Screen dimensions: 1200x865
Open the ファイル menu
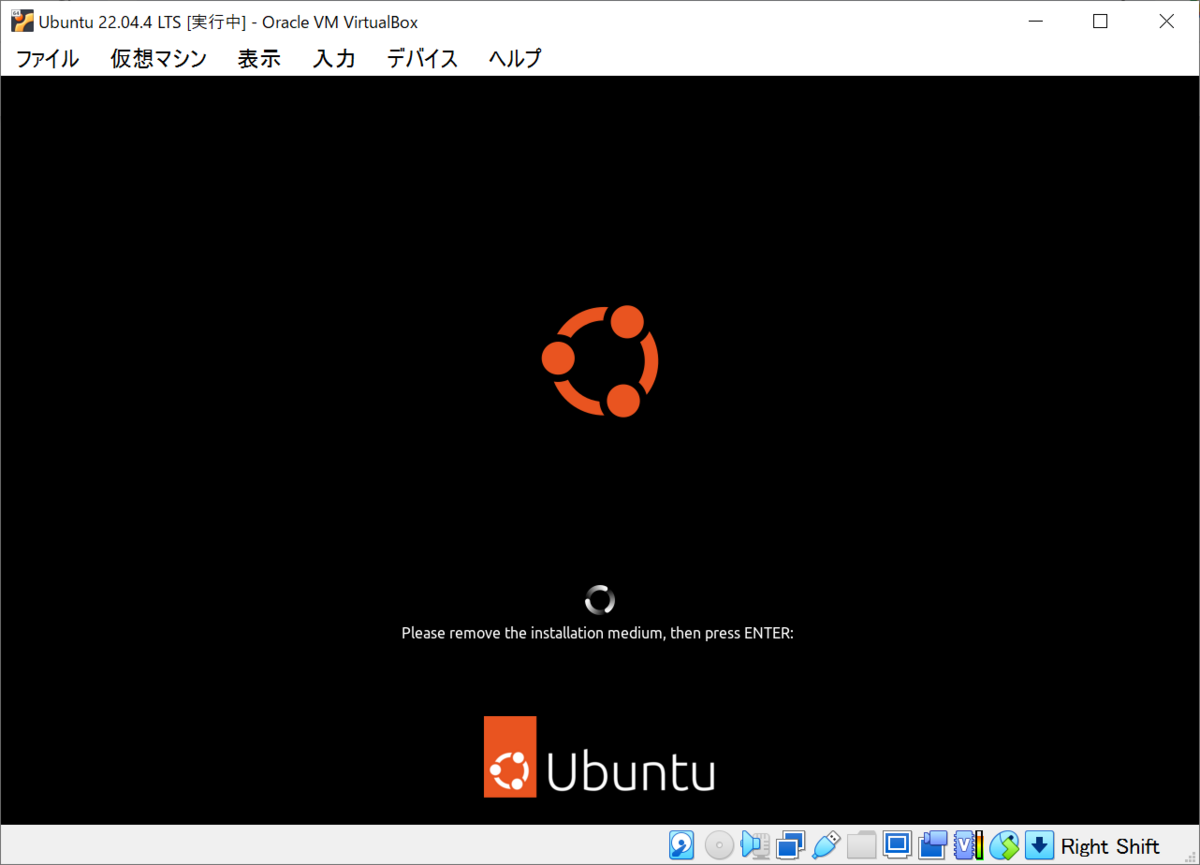[47, 58]
